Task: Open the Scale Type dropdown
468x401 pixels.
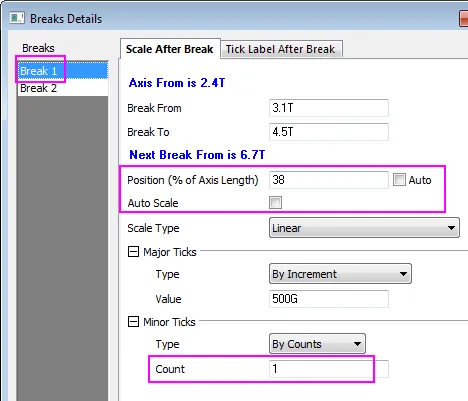Action: [364, 228]
